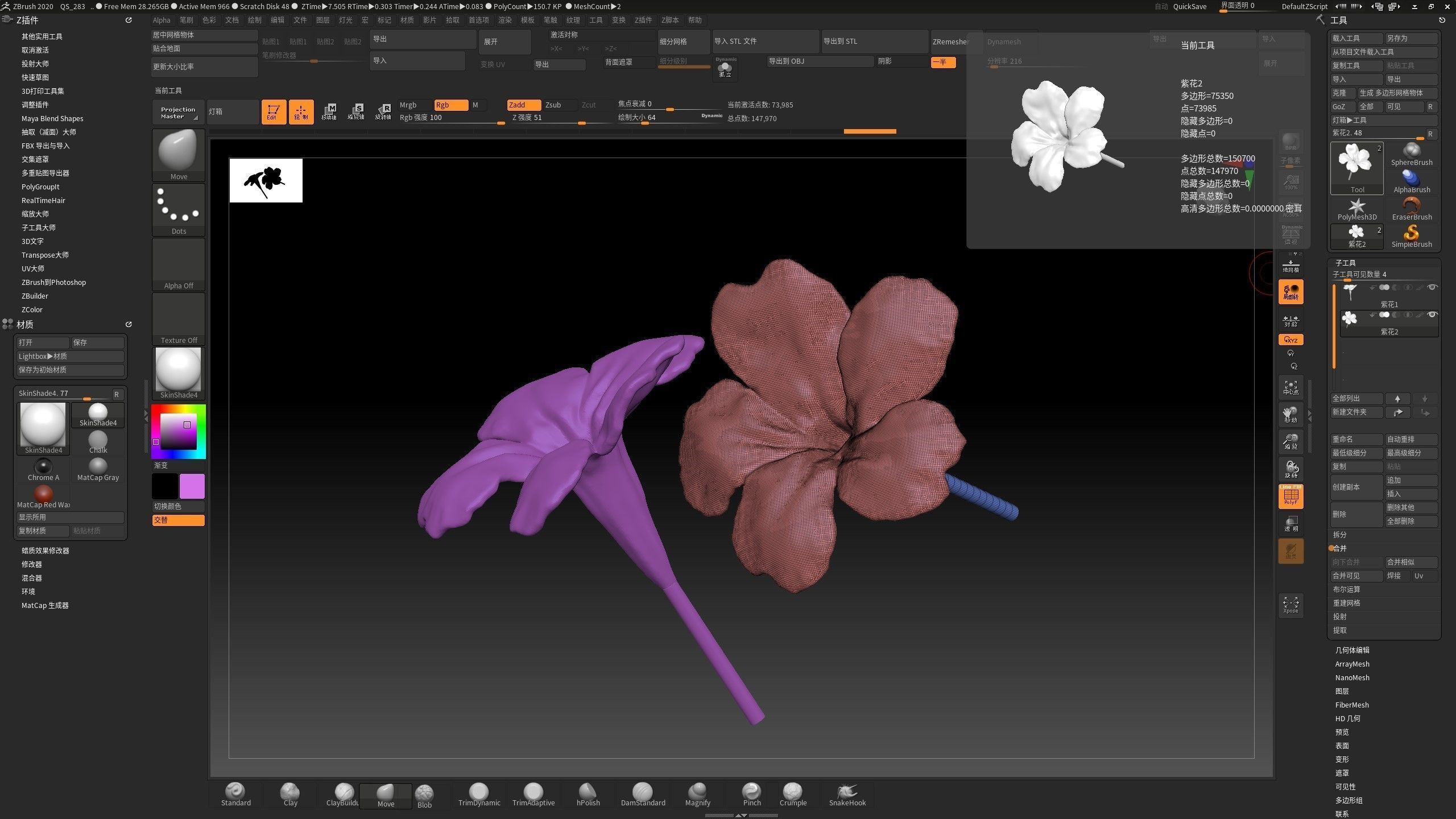Expand the 拆分 (Split) section

pyautogui.click(x=1339, y=535)
